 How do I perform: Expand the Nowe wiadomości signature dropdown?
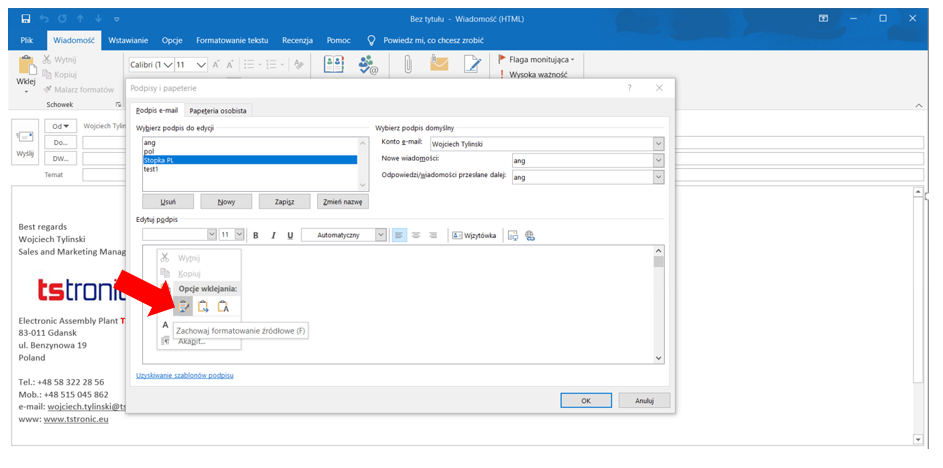coord(658,160)
